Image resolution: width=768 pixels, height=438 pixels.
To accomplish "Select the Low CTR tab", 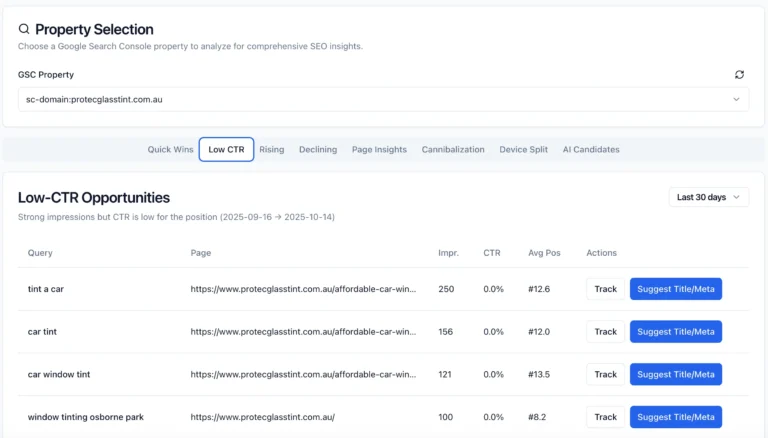I will pyautogui.click(x=226, y=150).
